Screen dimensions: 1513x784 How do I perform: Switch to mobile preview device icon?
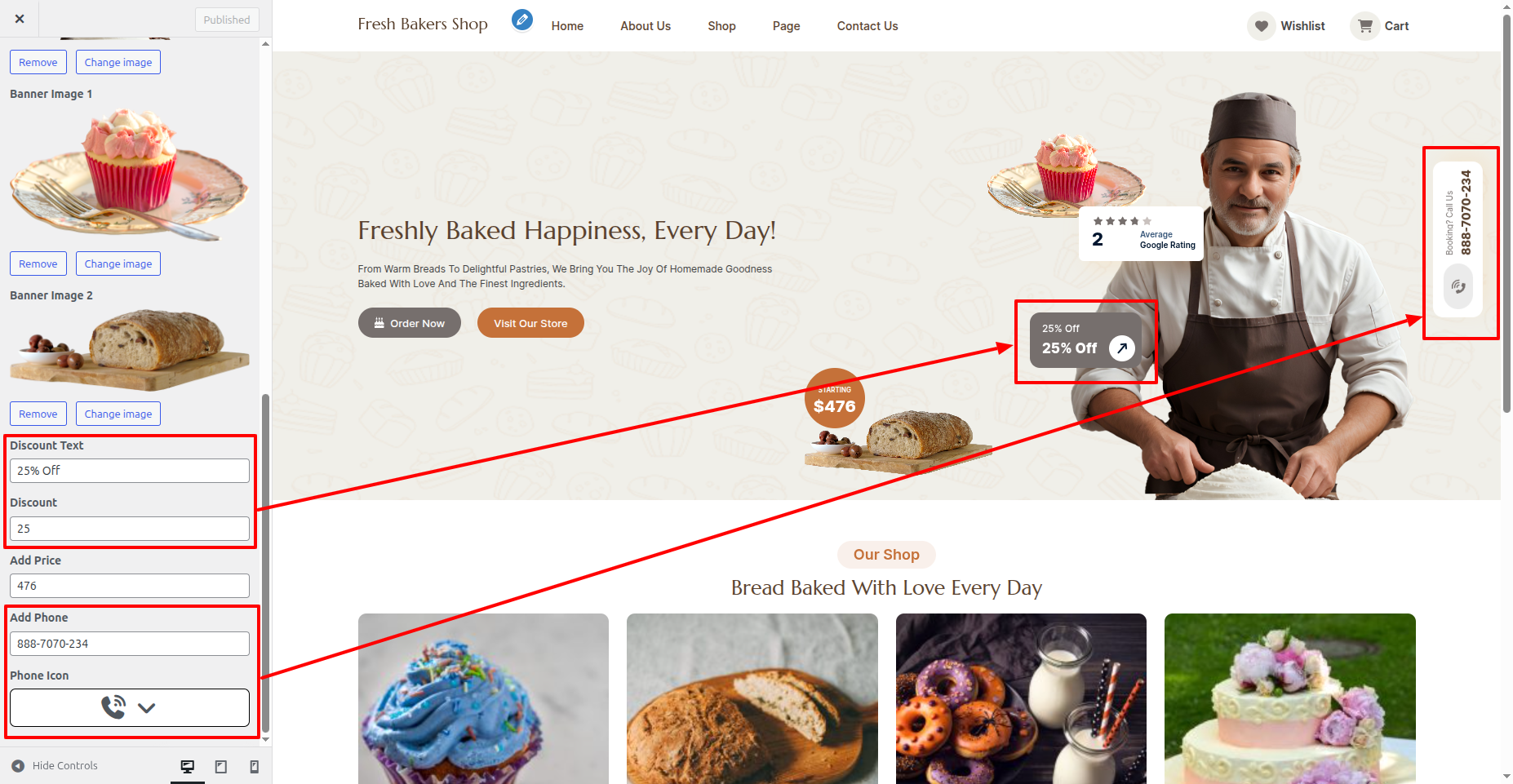[x=255, y=766]
